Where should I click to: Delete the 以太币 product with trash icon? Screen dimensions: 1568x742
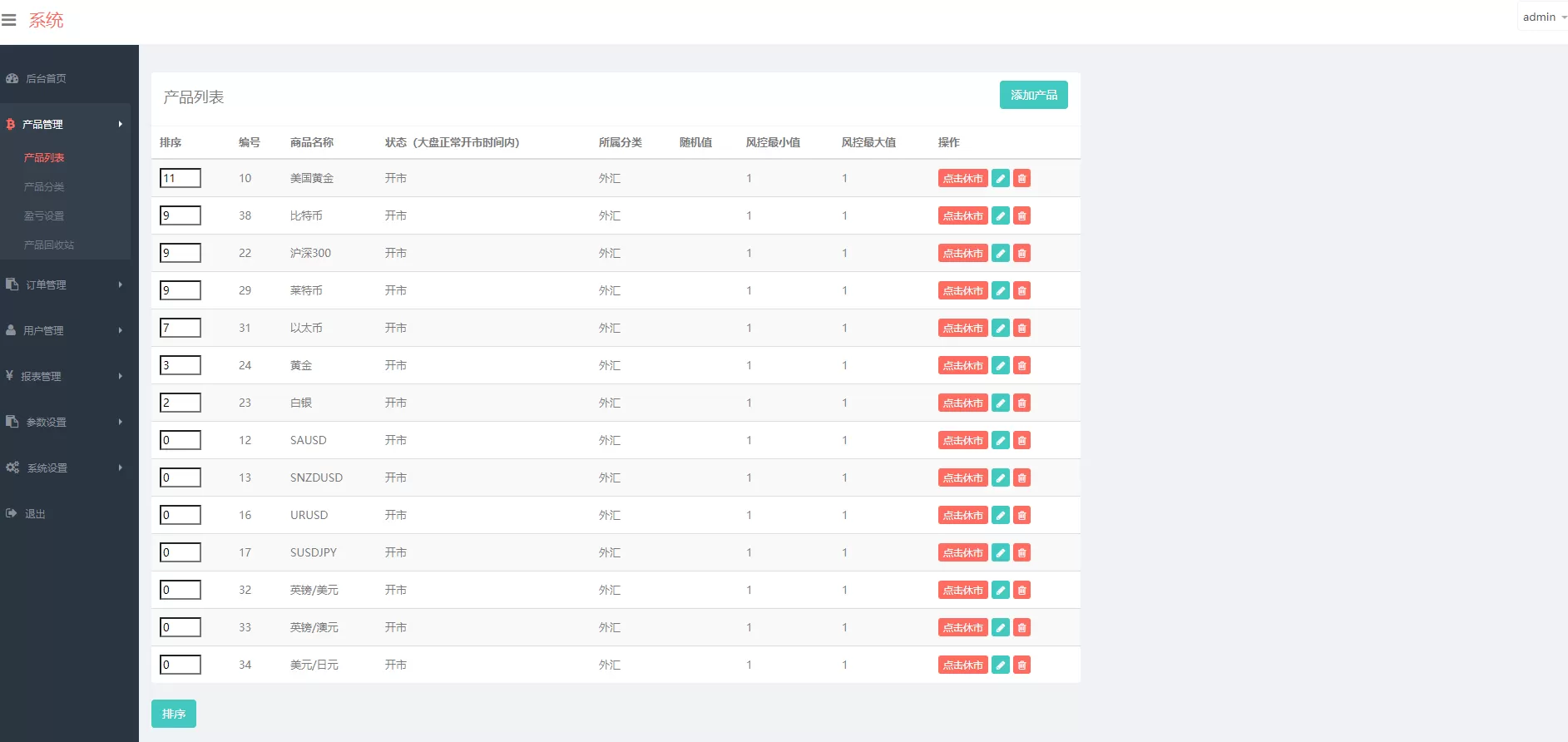point(1022,328)
